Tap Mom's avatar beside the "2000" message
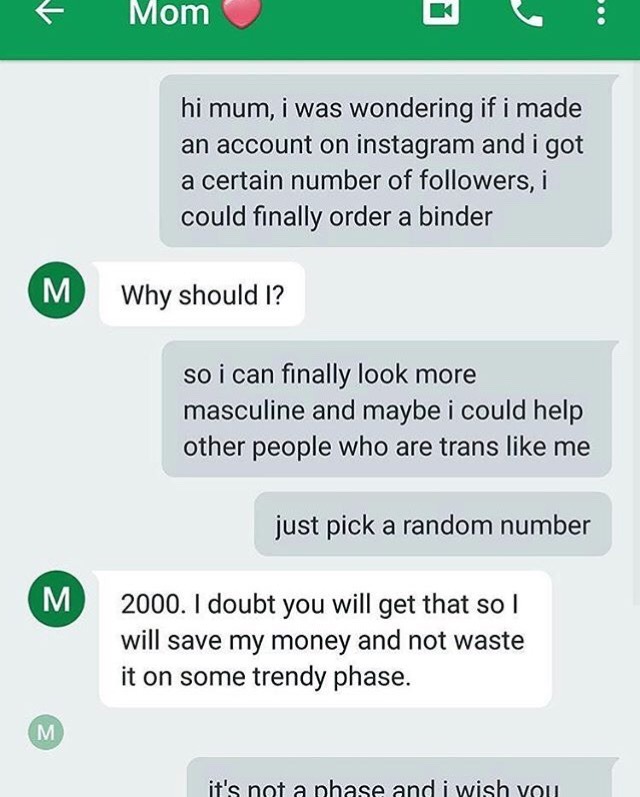Viewport: 640px width, 797px height. [57, 603]
